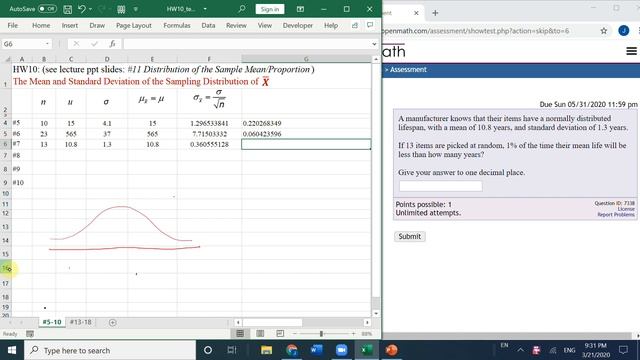Click the Cancel X icon in formula bar
Screen dimensions: 640x360
(76, 44)
